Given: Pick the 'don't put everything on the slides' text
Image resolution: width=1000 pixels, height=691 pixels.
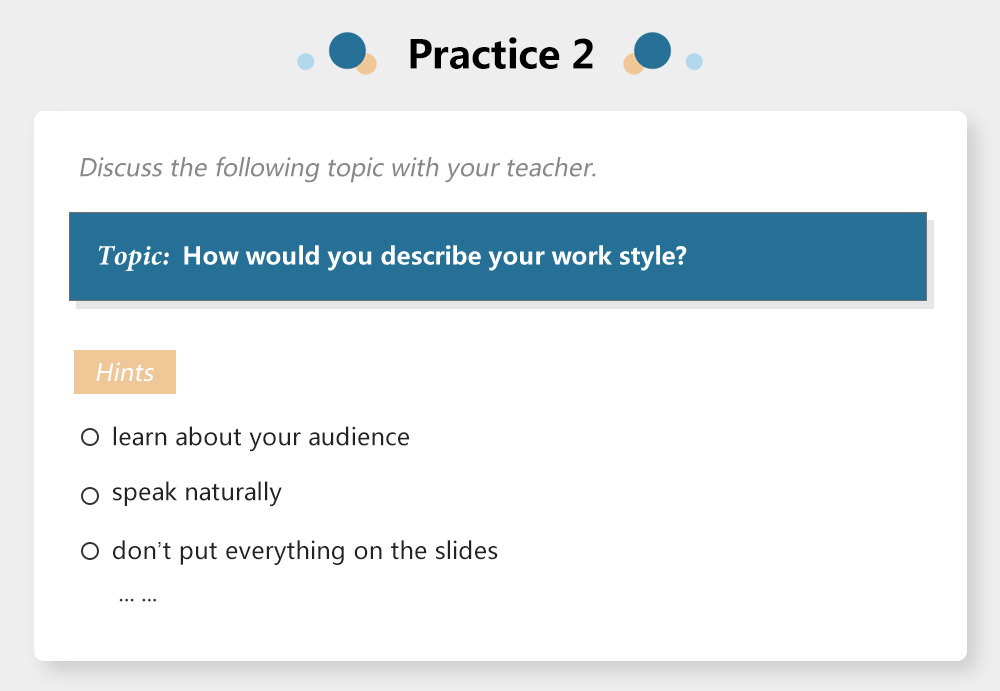Looking at the screenshot, I should click(304, 551).
